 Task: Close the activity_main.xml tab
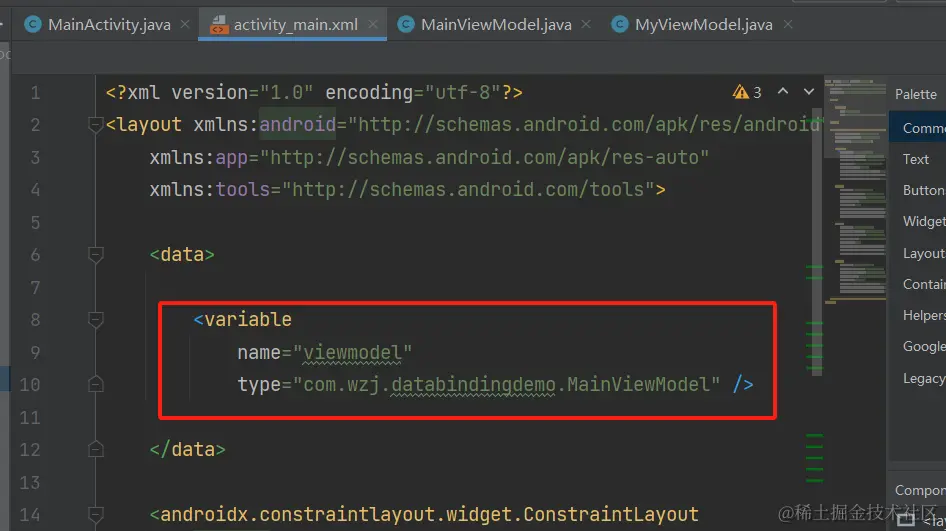[x=373, y=24]
